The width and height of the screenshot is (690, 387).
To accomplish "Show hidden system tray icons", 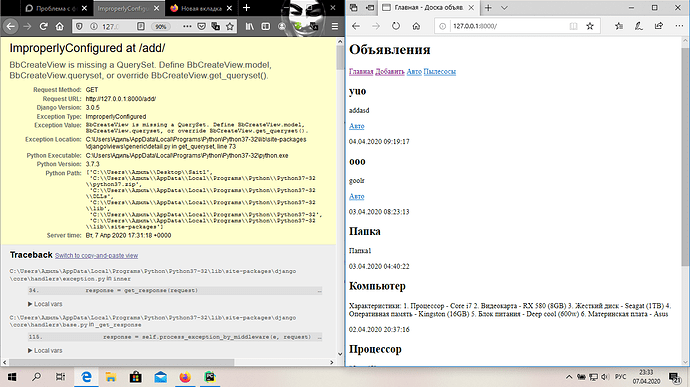I will 569,377.
